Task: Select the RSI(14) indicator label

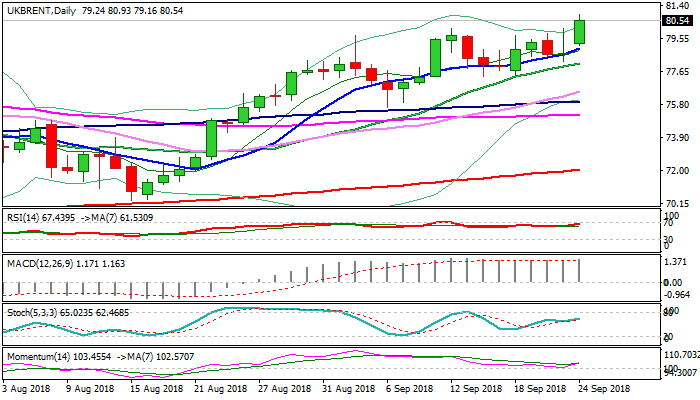Action: [25, 217]
